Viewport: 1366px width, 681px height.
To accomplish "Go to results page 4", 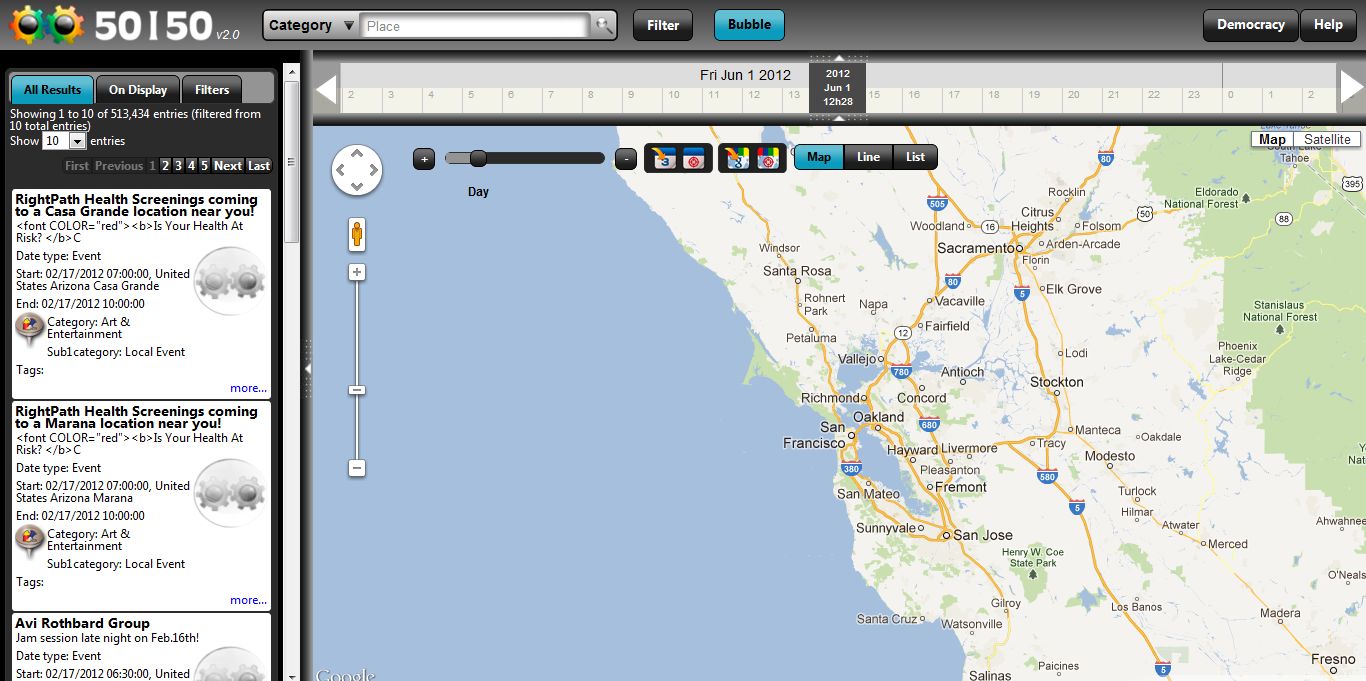I will [x=191, y=166].
